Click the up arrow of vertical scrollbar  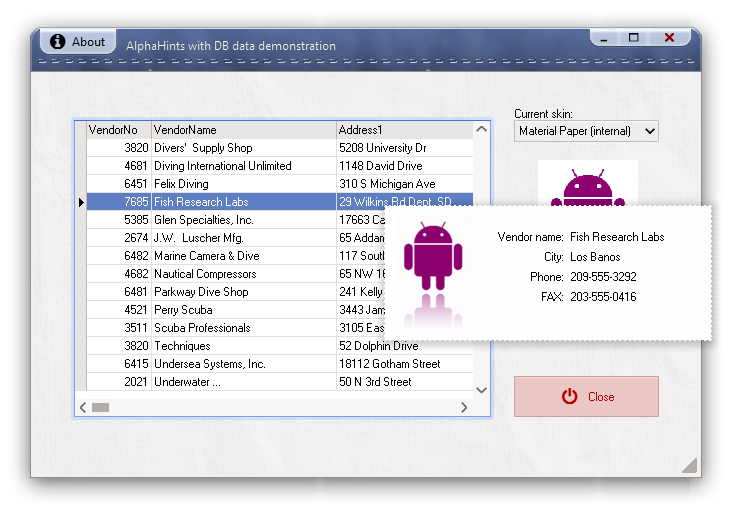click(482, 129)
